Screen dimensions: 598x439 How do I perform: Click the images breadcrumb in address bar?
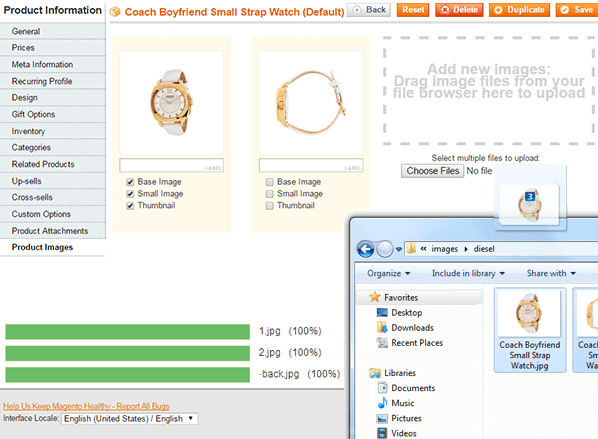click(444, 249)
